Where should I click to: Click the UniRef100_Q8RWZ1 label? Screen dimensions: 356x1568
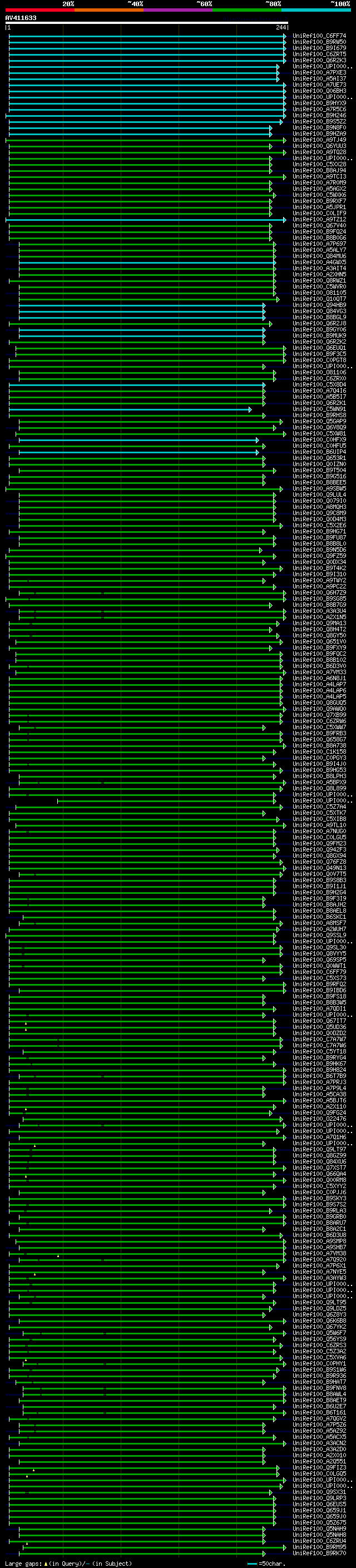coord(319,280)
